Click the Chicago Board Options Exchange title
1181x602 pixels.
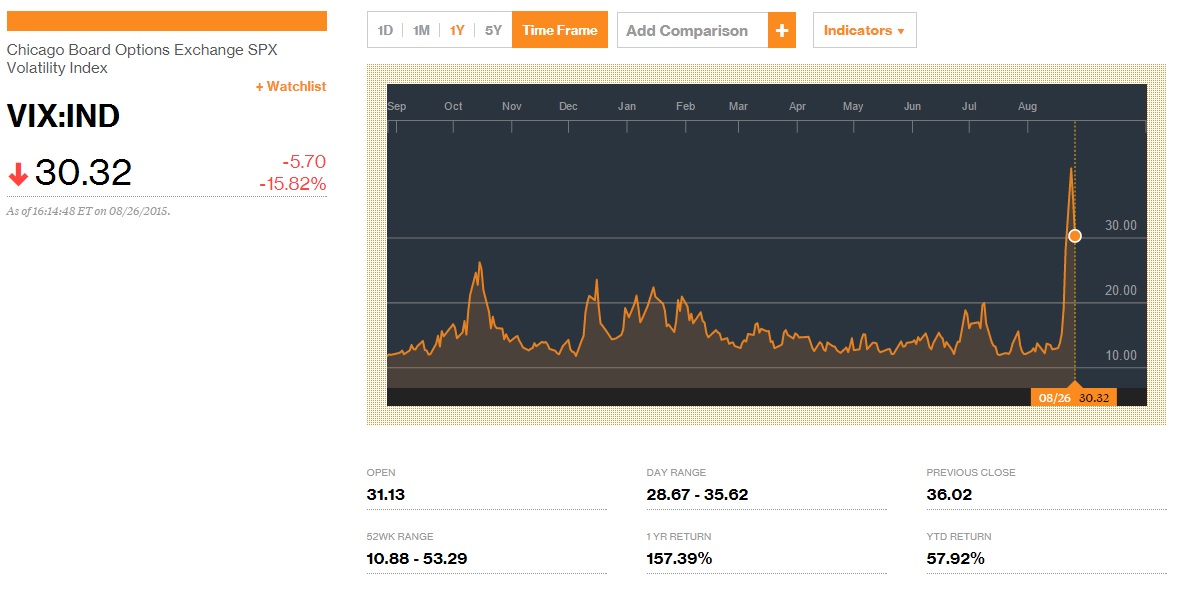tap(142, 59)
